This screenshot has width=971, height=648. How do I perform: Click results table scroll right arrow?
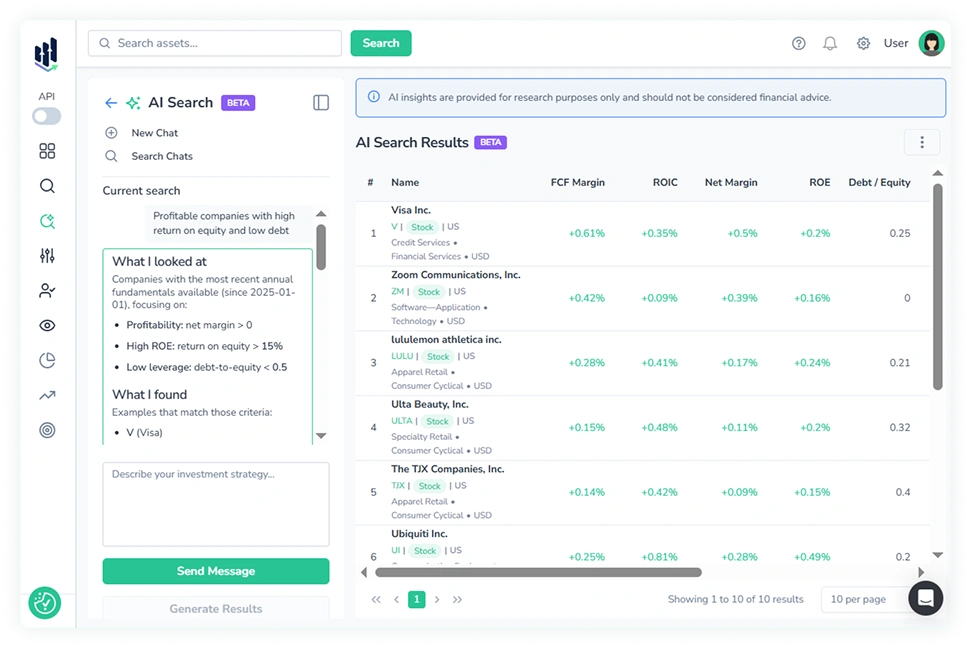[x=921, y=572]
